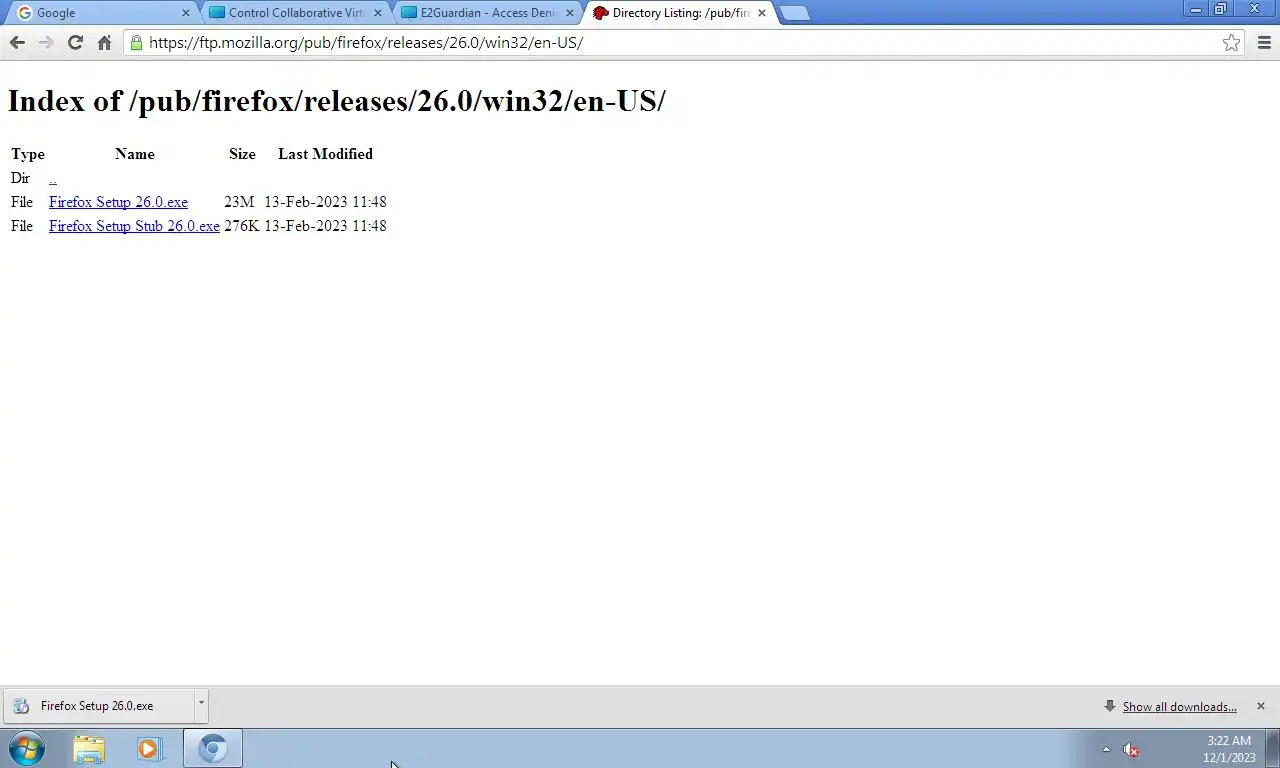The height and width of the screenshot is (768, 1280).
Task: Click the Show desktop button
Action: coord(1273,748)
